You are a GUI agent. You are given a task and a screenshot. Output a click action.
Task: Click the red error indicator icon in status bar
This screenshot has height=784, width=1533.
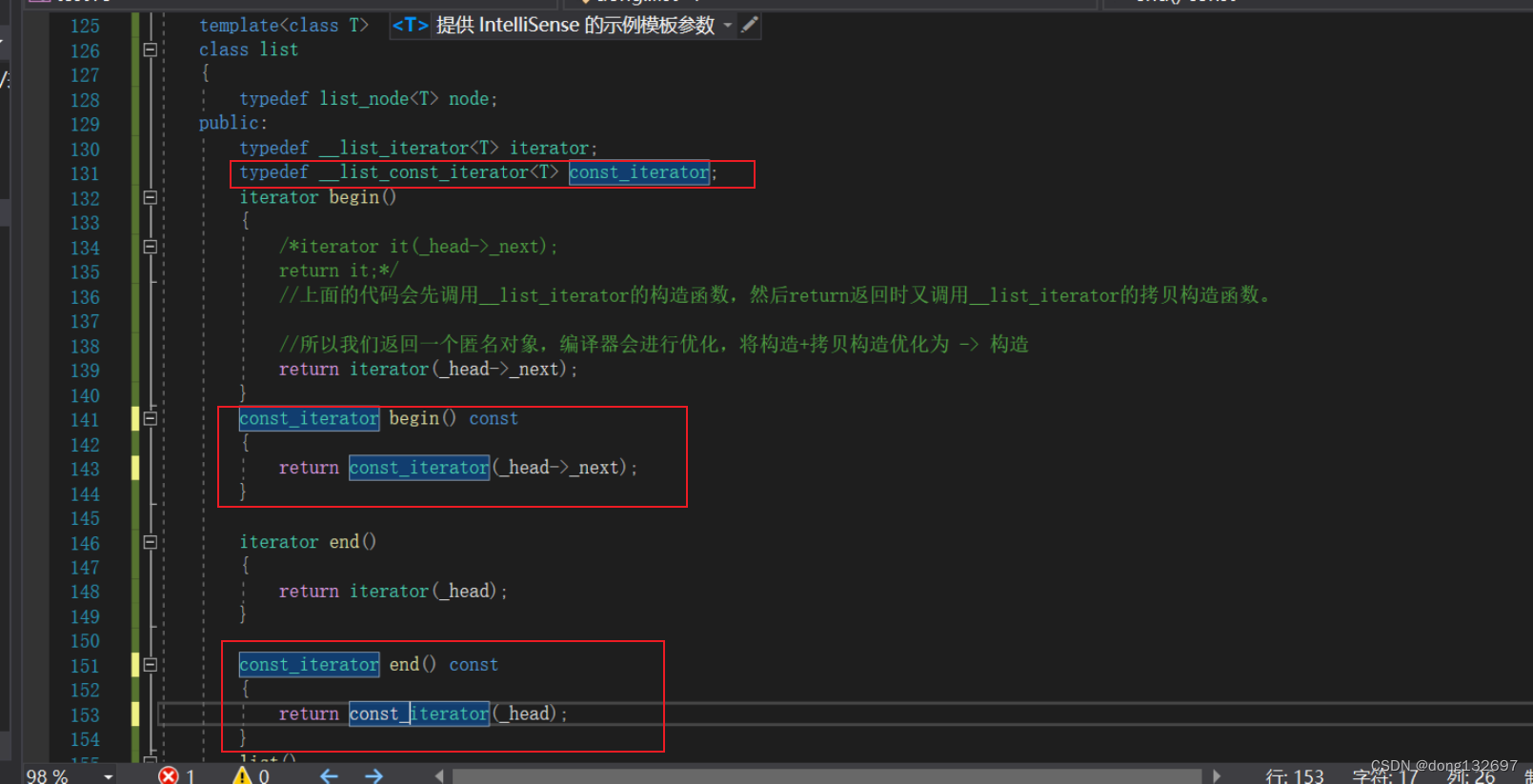pyautogui.click(x=169, y=775)
